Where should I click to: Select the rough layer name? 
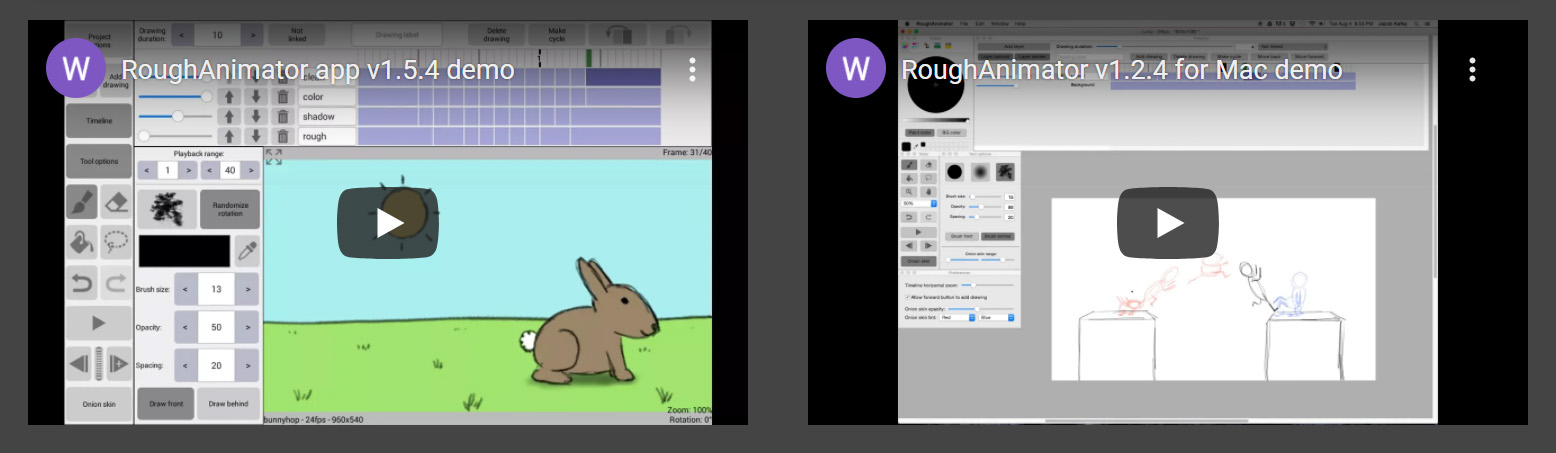[327, 136]
